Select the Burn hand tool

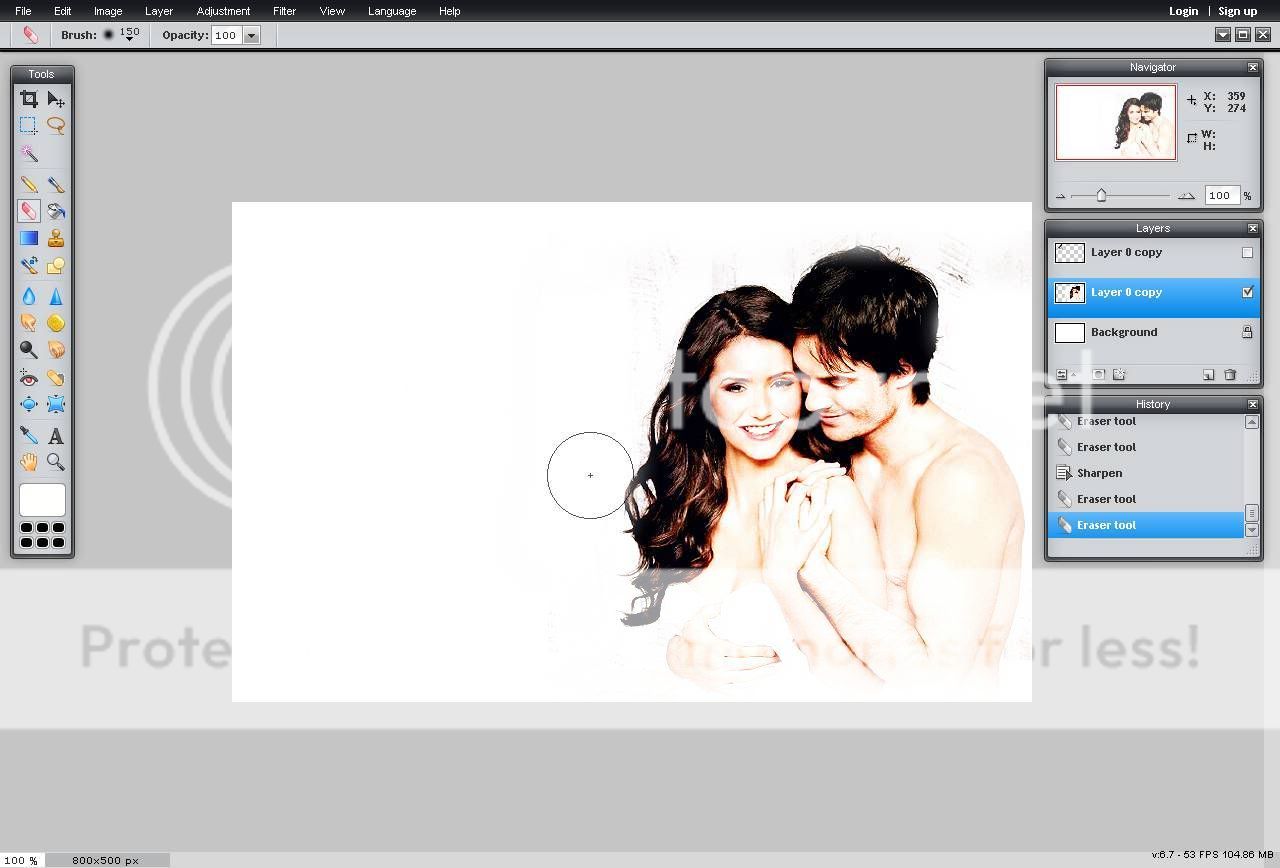[56, 350]
